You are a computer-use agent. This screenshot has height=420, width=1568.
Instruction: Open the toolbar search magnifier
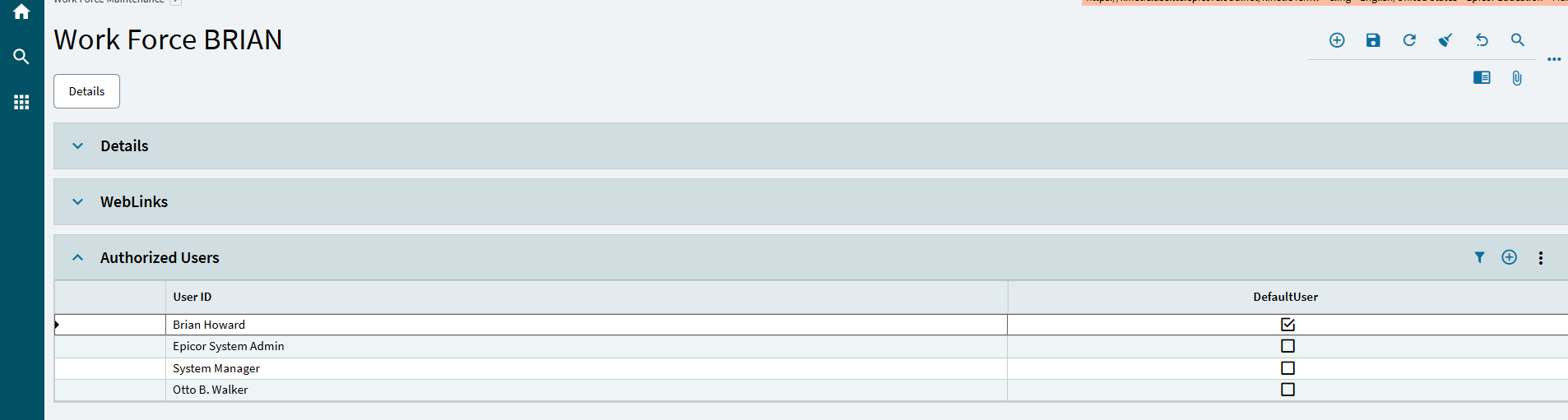[x=1518, y=40]
